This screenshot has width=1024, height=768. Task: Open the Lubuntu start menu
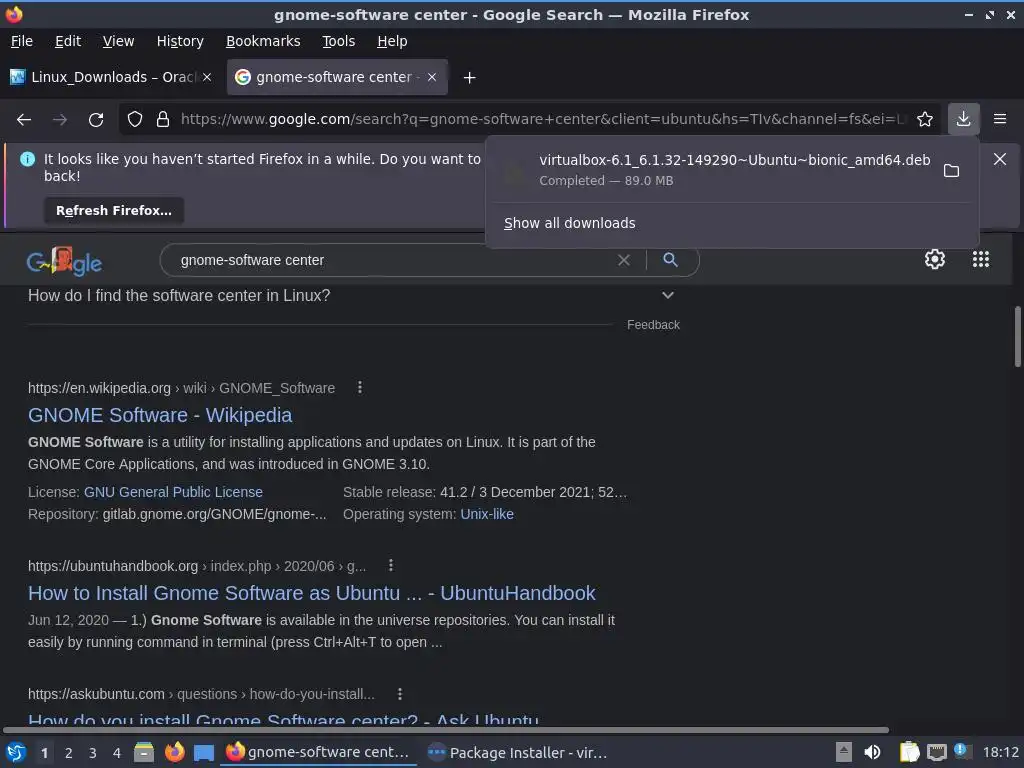pos(16,752)
